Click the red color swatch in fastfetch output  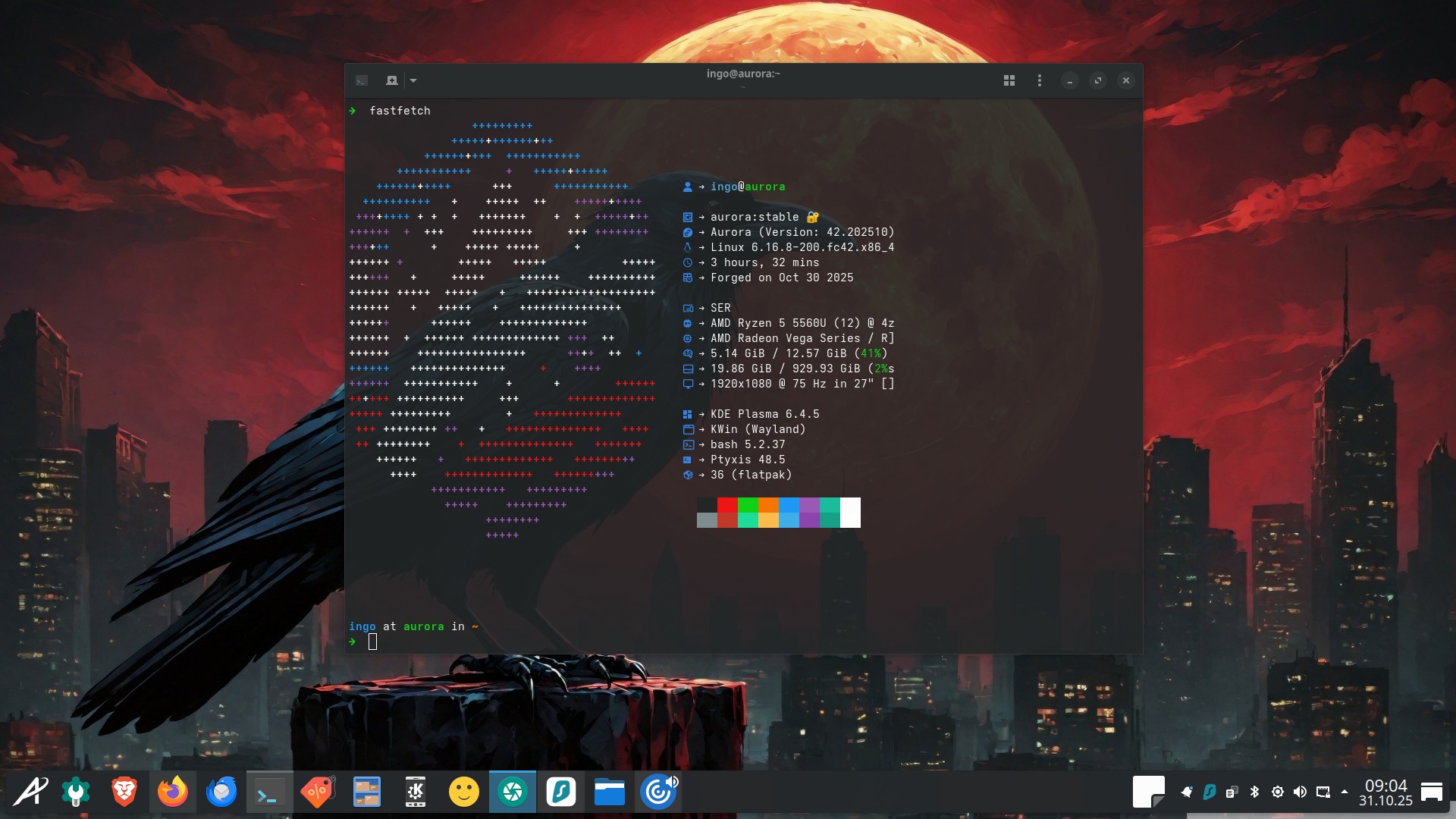727,505
